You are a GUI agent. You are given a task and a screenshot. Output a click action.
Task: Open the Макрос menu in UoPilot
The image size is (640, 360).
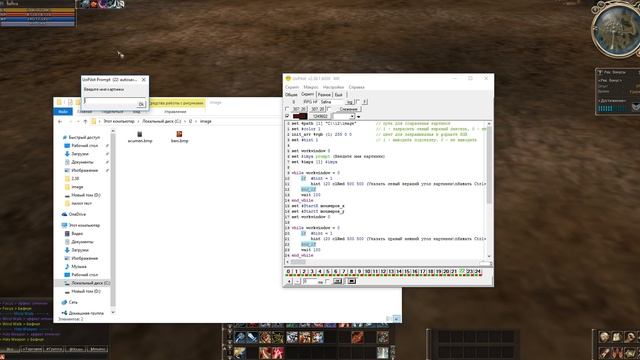pyautogui.click(x=311, y=87)
